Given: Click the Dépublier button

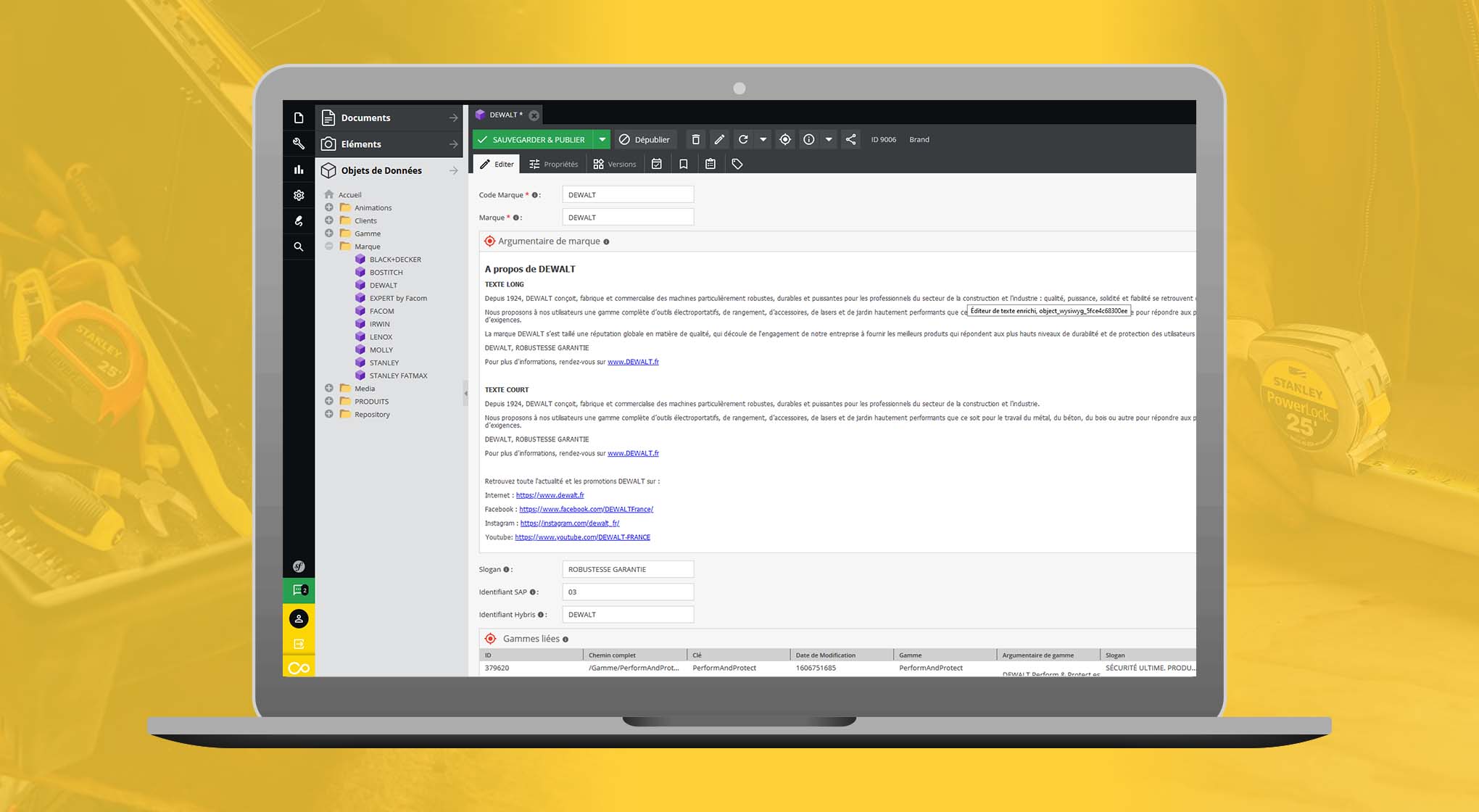Looking at the screenshot, I should point(645,139).
